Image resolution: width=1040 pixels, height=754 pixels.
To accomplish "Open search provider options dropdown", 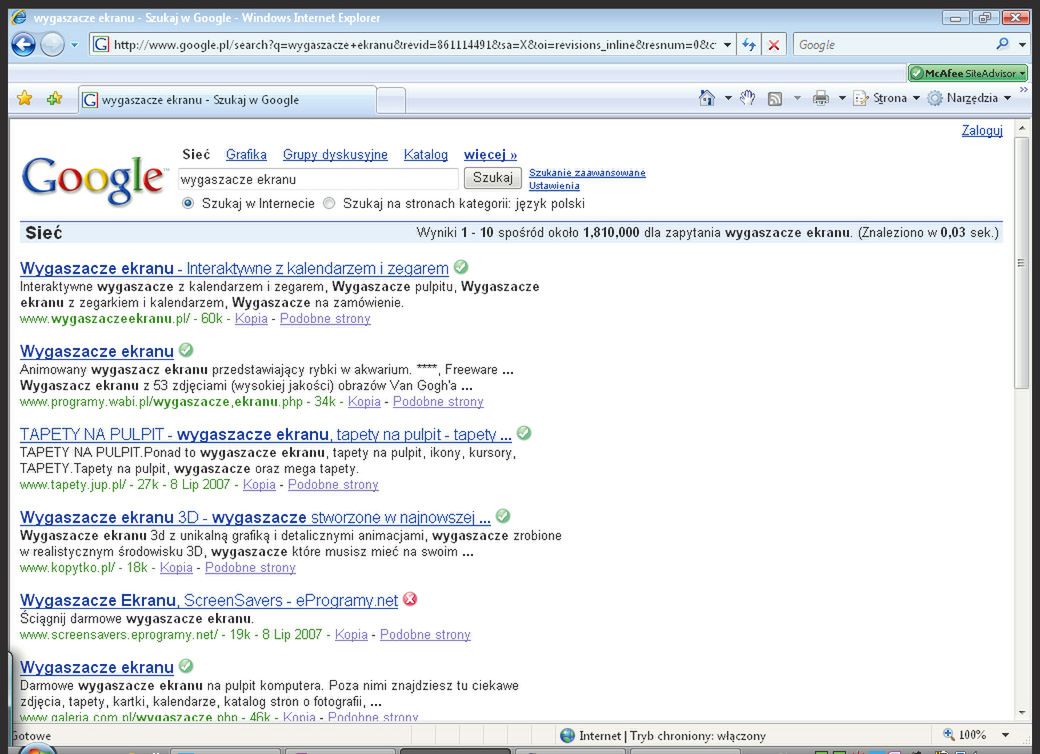I will [x=1021, y=45].
